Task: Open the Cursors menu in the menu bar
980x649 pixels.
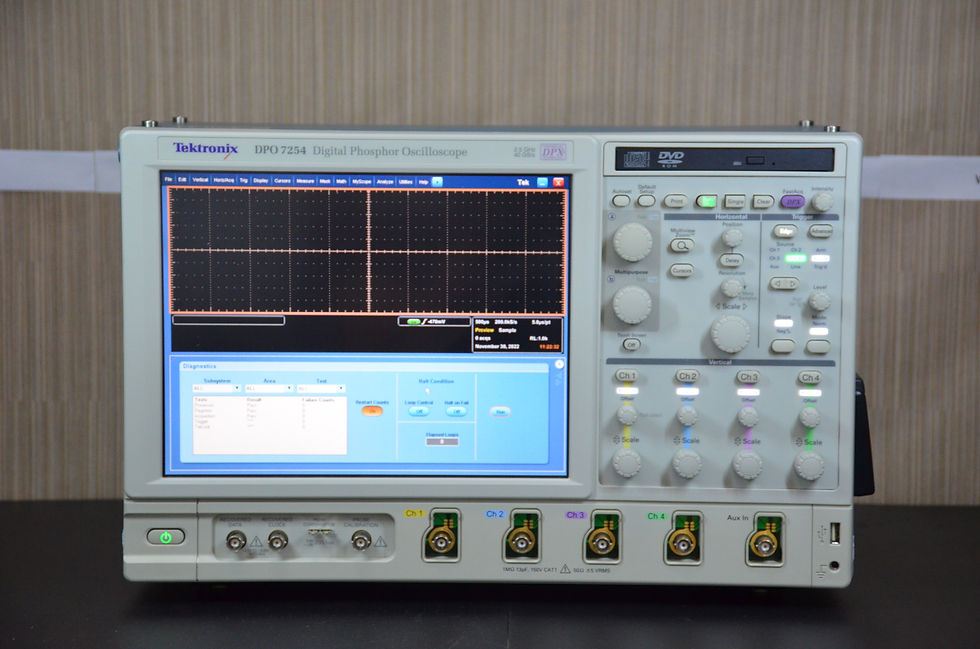Action: coord(282,181)
